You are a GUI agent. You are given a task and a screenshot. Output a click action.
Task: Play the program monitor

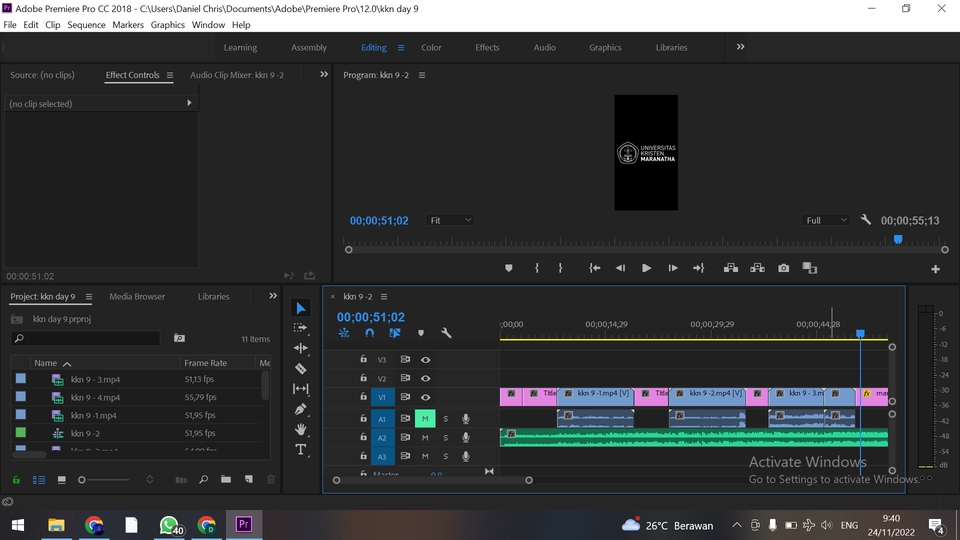(646, 268)
